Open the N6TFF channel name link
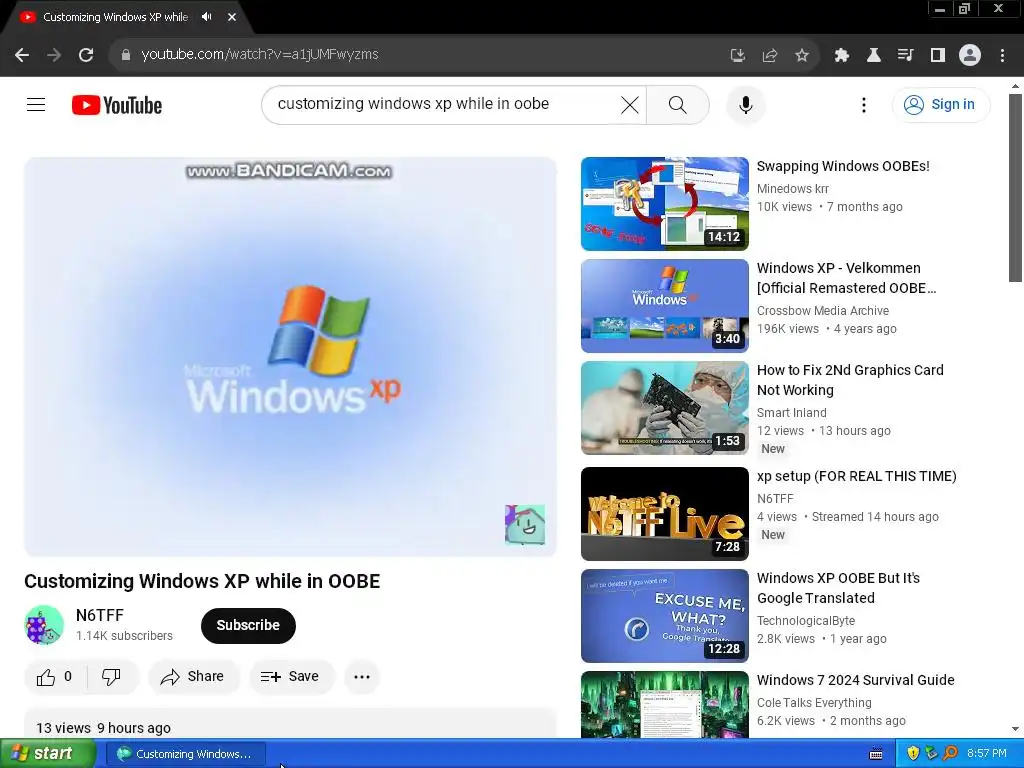This screenshot has width=1024, height=768. click(99, 615)
